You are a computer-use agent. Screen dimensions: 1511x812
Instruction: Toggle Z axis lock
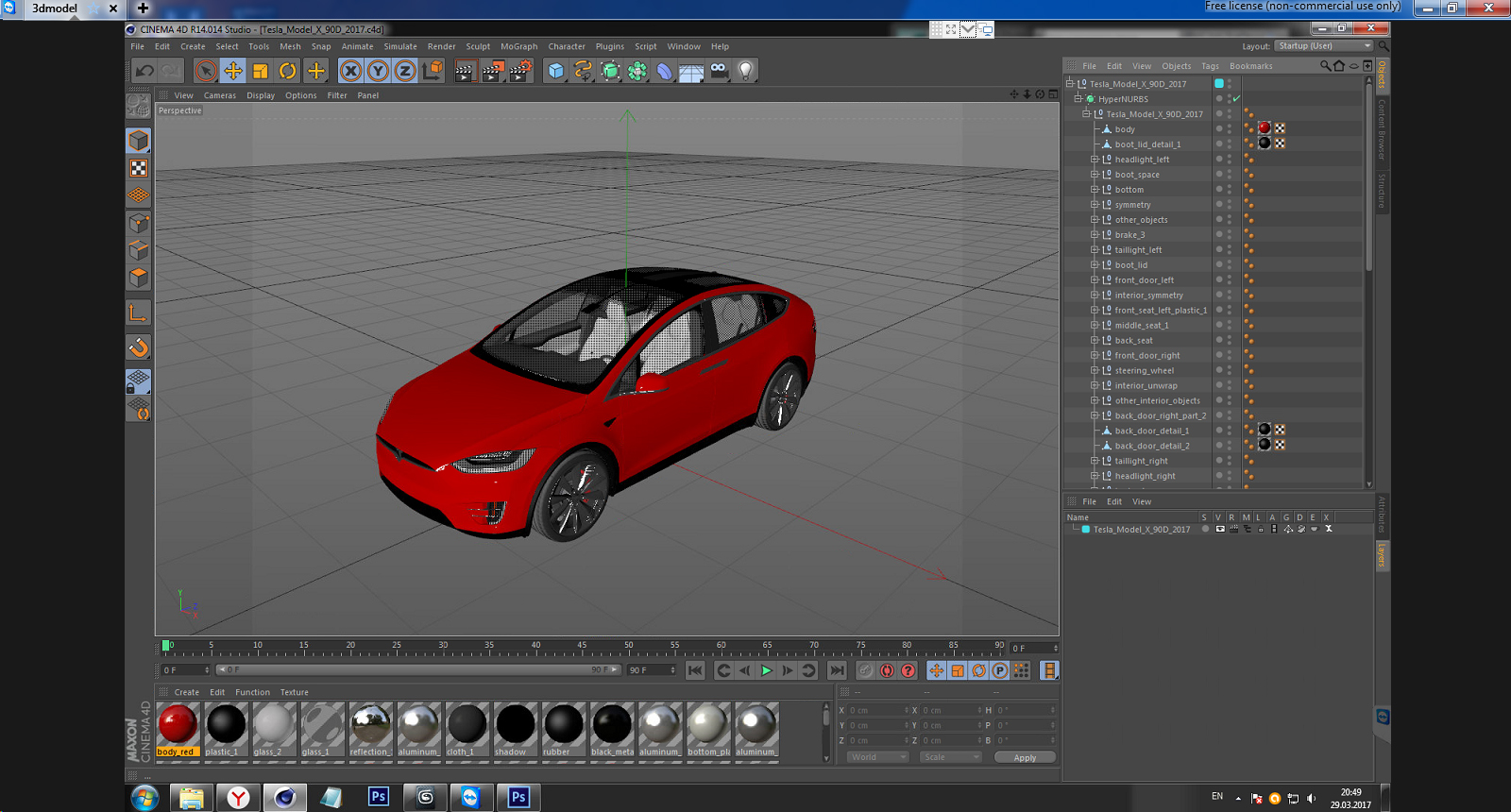405,71
